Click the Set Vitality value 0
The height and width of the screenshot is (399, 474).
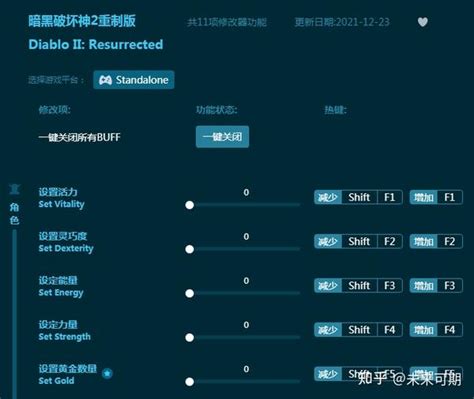tap(246, 192)
